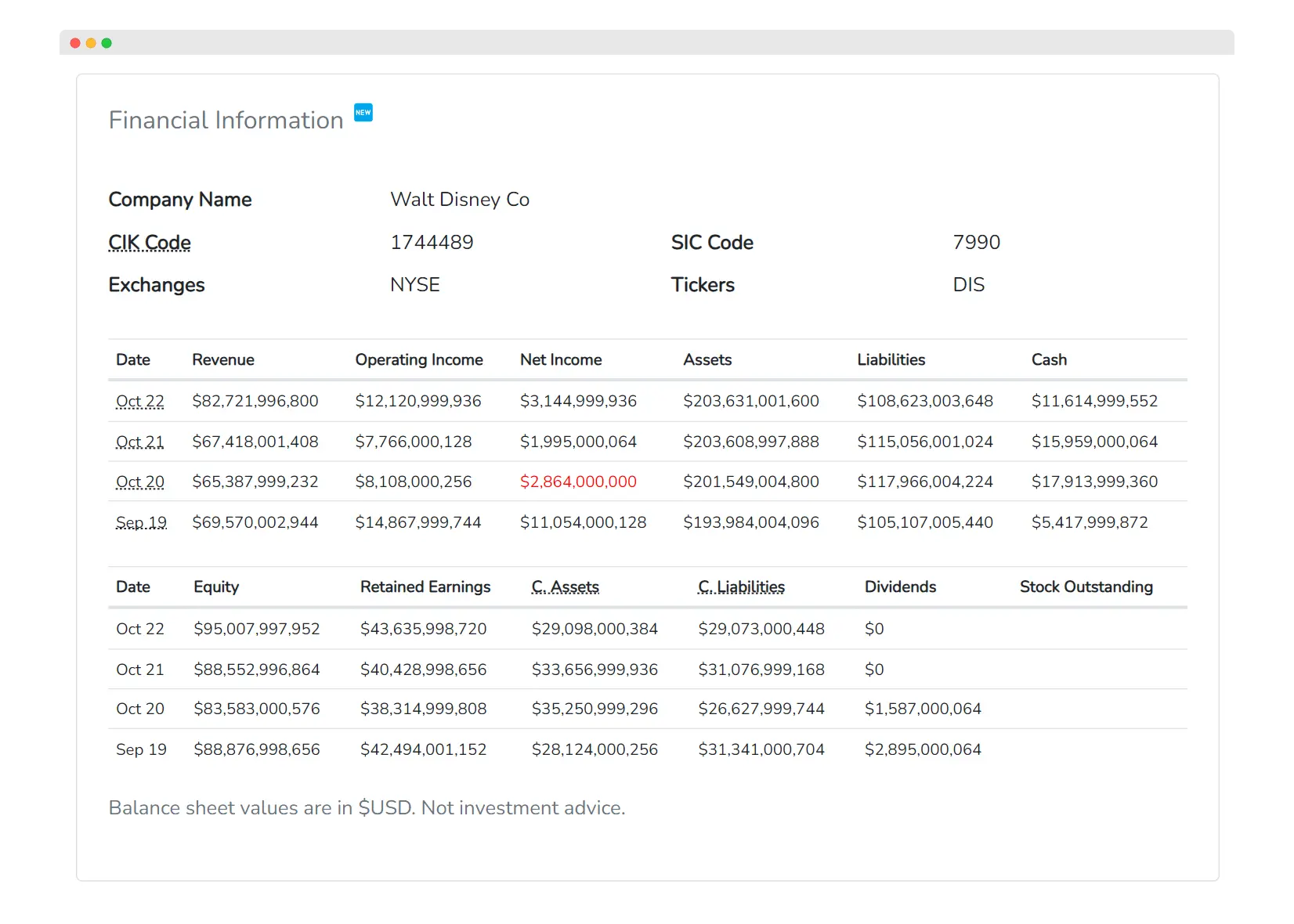The image size is (1294, 924).
Task: Click the Assets column header
Action: (707, 359)
